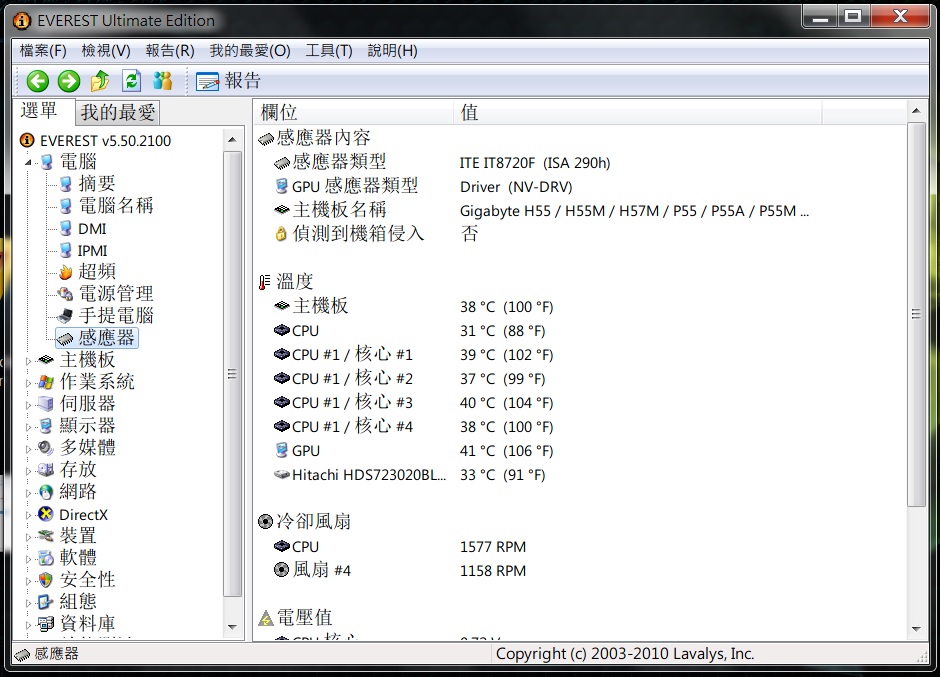940x677 pixels.
Task: Expand the 網路 tree node
Action: [x=28, y=493]
